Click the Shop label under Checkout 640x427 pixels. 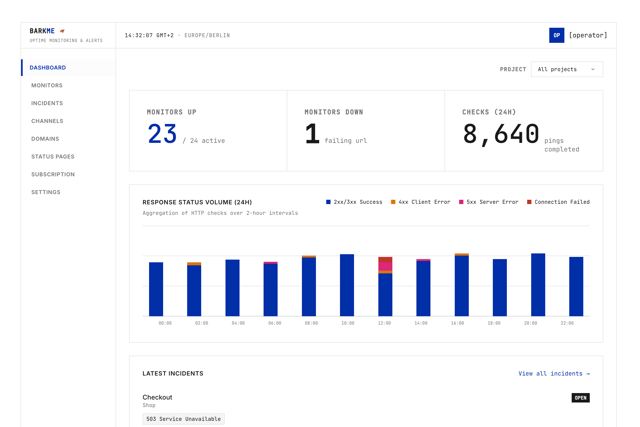(x=149, y=405)
